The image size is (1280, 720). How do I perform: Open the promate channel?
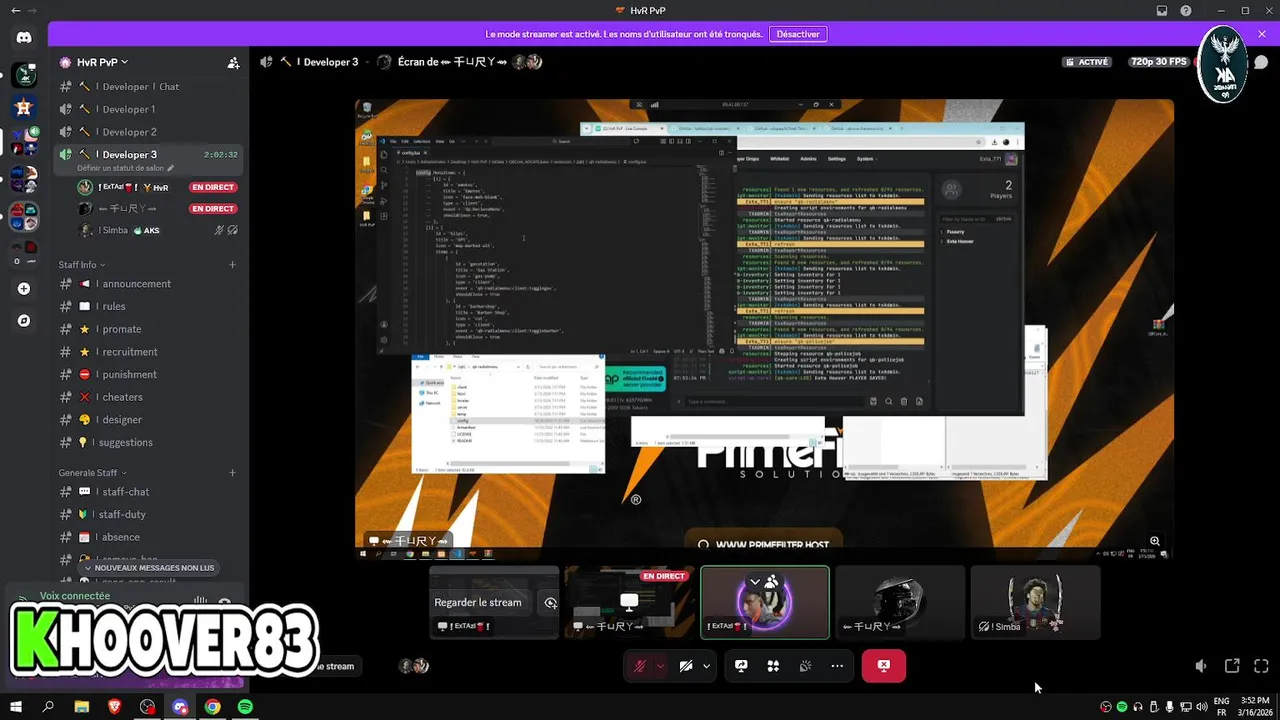148,329
